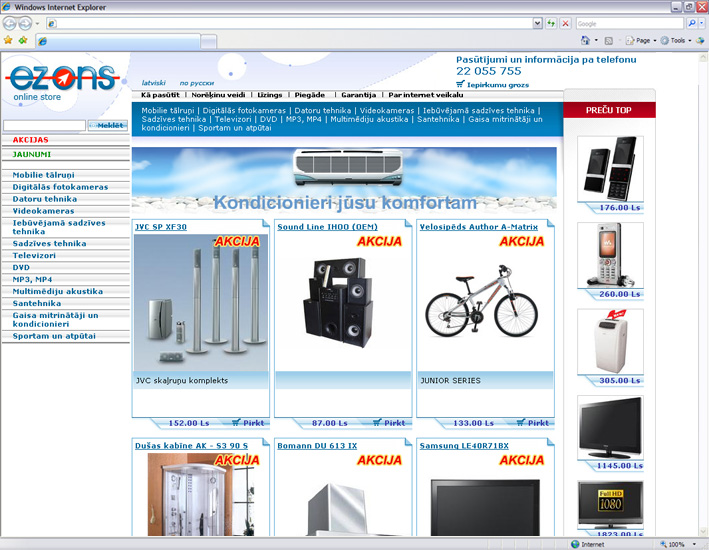Open the Līzings menu item

click(269, 95)
